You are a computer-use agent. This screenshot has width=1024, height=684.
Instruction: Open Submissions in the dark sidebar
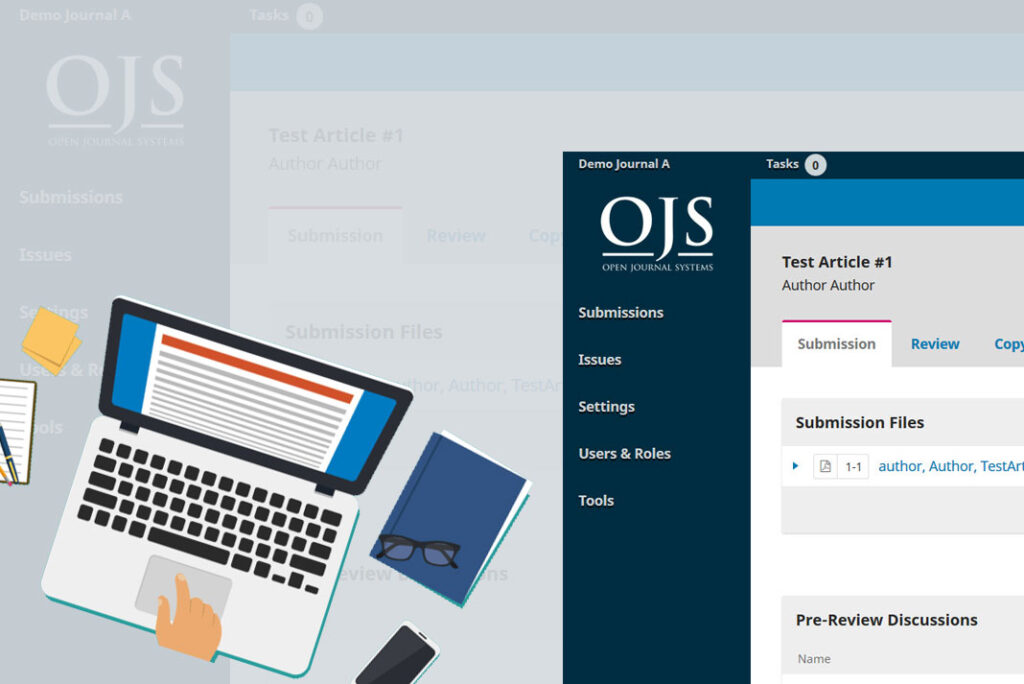pos(620,313)
